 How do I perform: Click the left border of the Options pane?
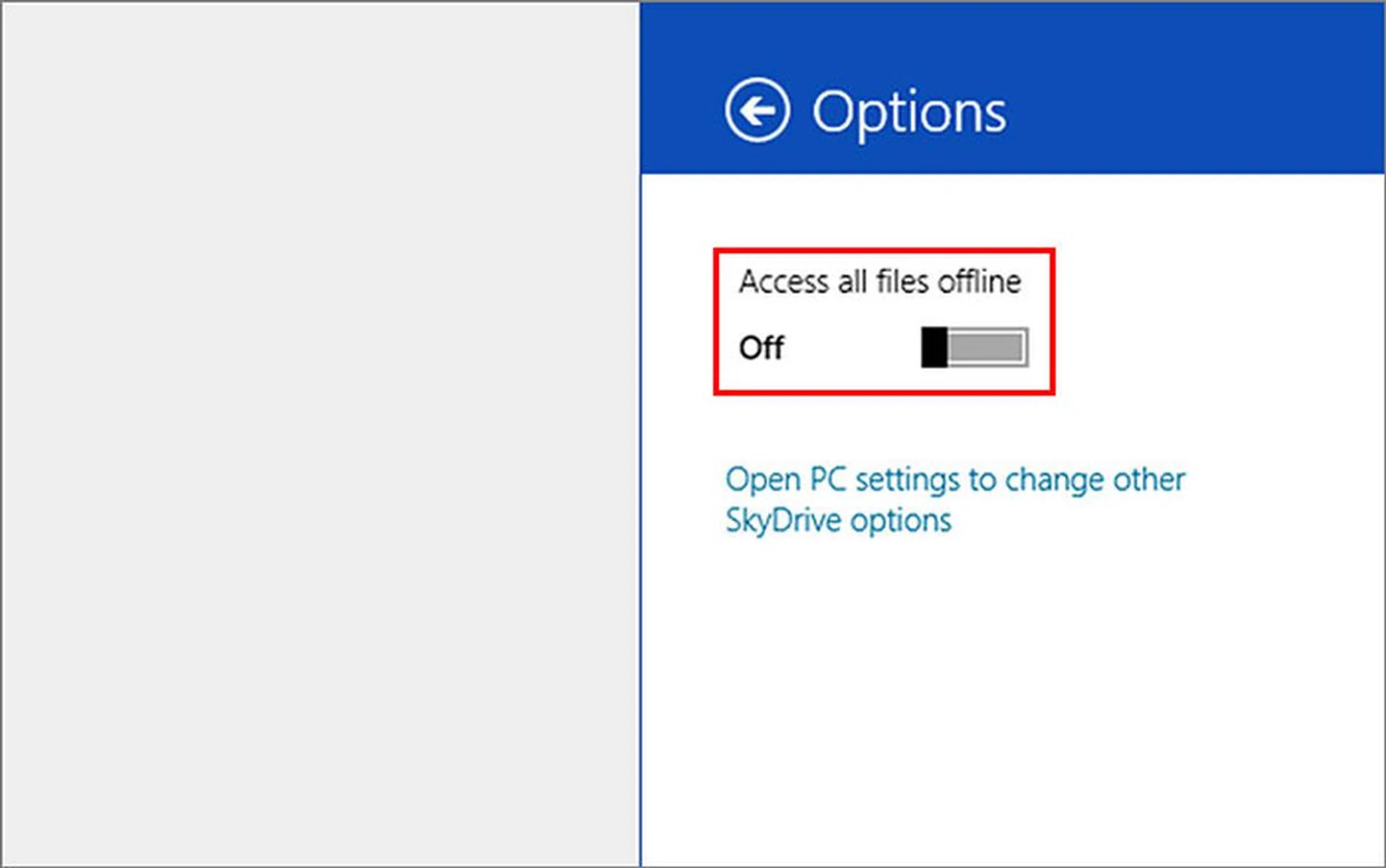point(640,505)
